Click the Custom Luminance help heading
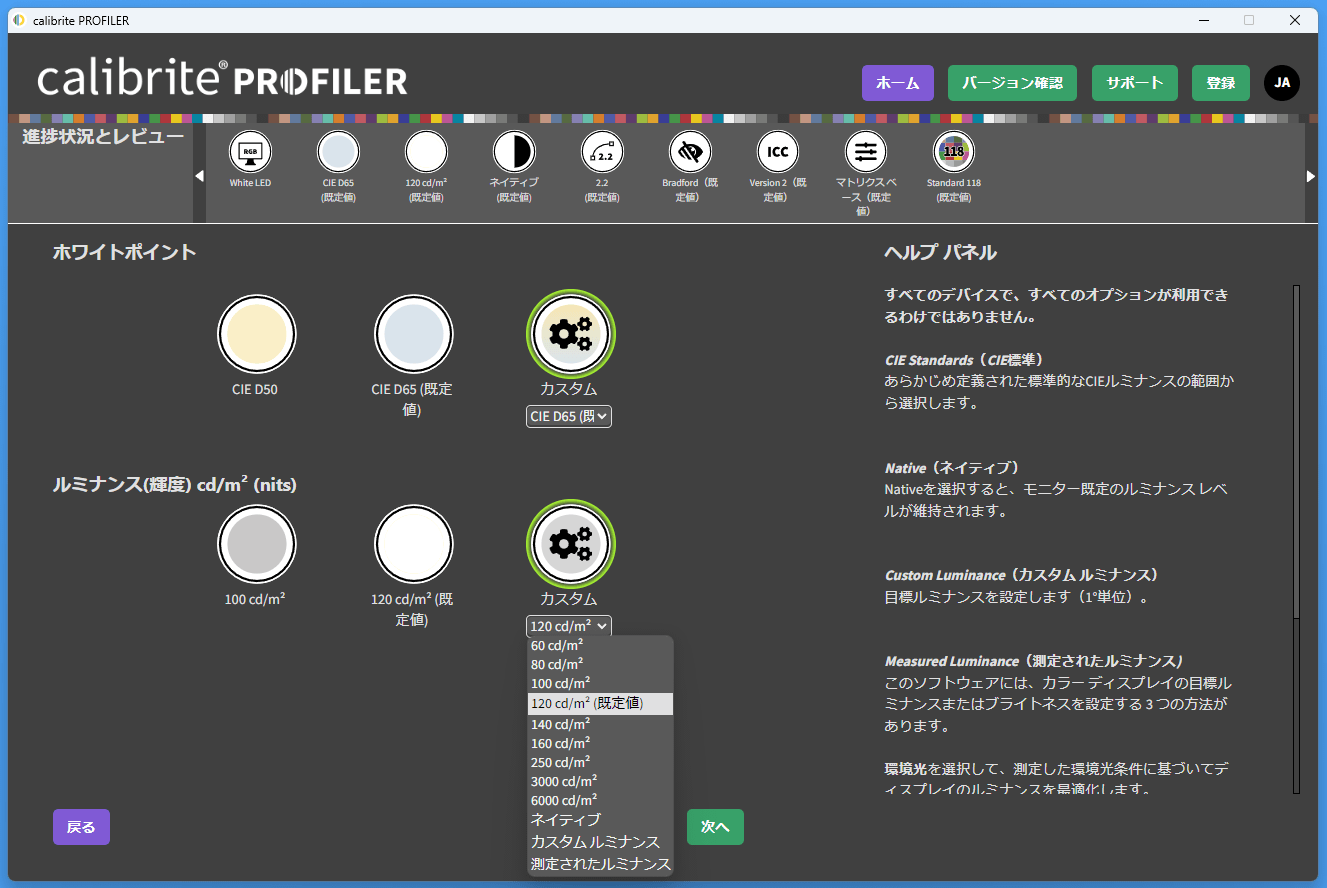1327x888 pixels. [1021, 575]
